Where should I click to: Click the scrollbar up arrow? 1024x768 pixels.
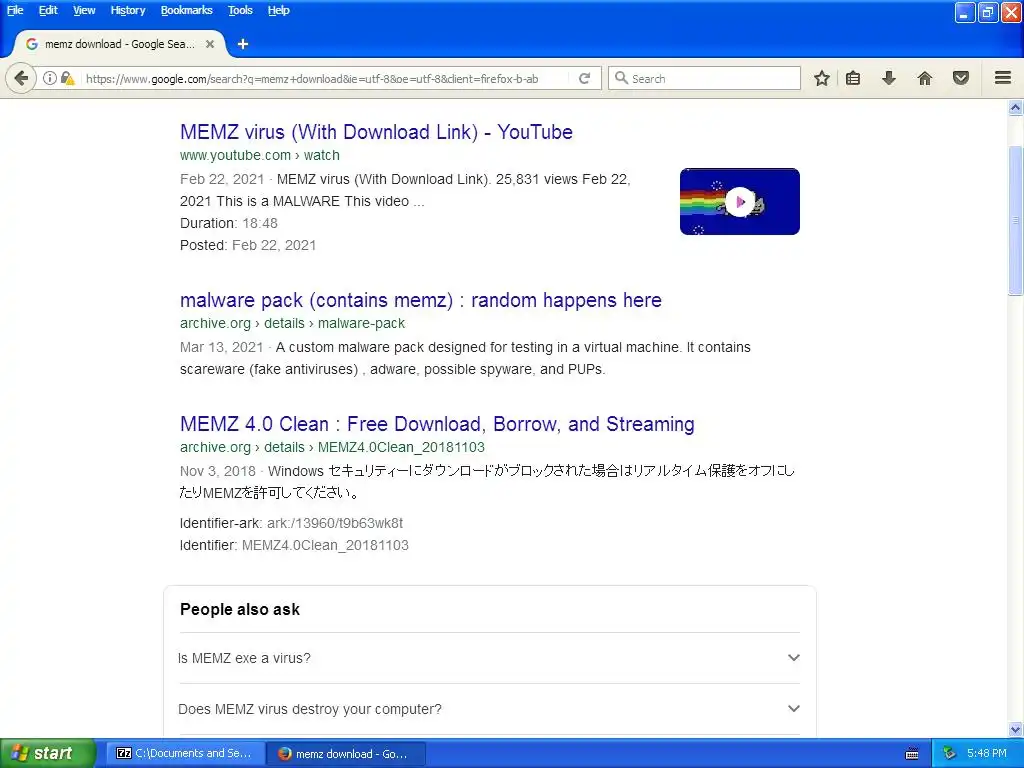[1016, 108]
